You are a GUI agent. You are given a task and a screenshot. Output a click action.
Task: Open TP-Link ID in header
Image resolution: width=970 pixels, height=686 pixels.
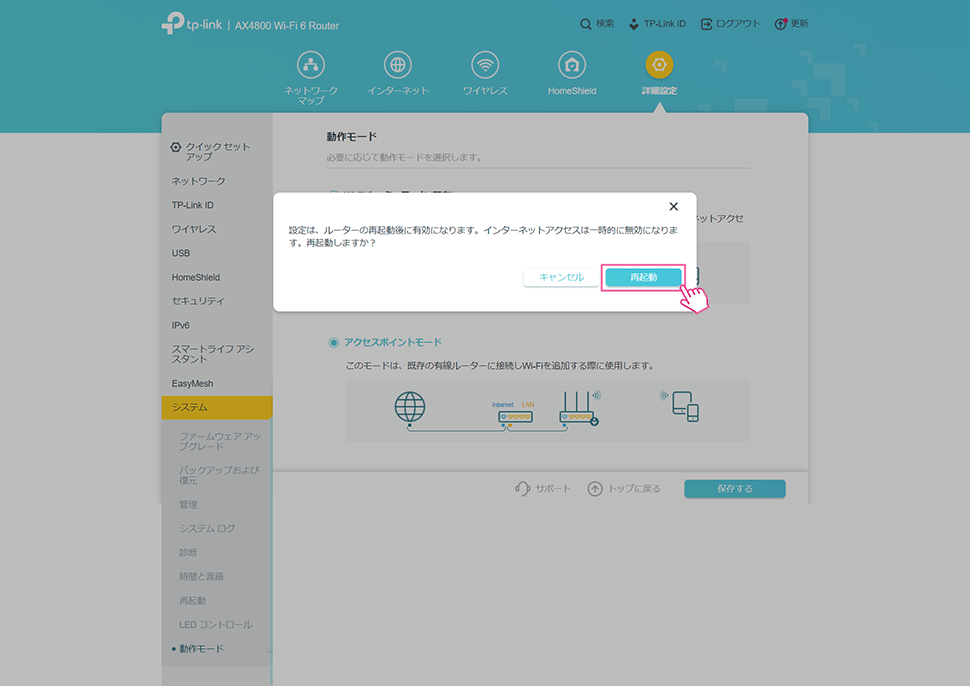point(634,24)
